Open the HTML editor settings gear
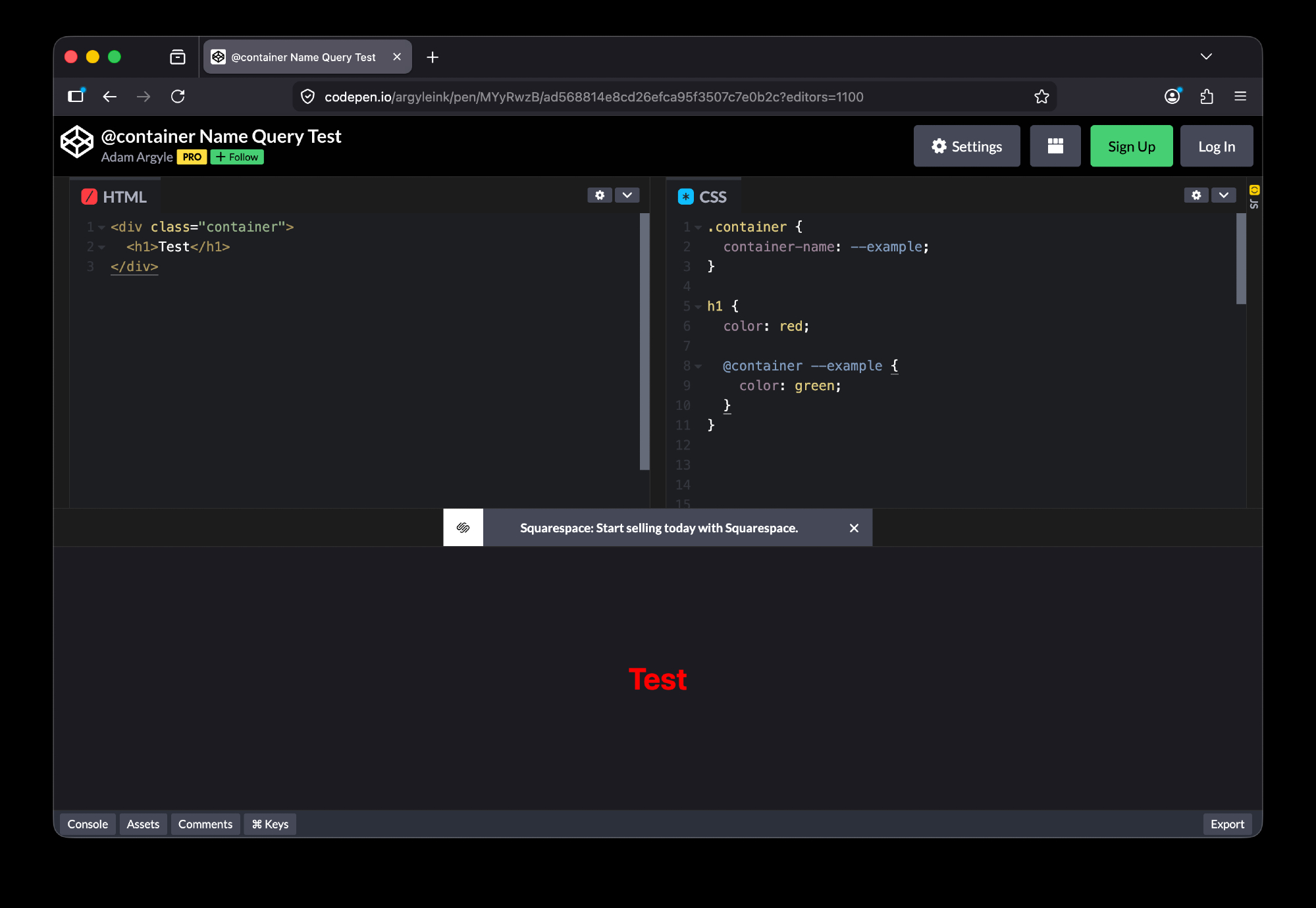Image resolution: width=1316 pixels, height=908 pixels. tap(599, 195)
